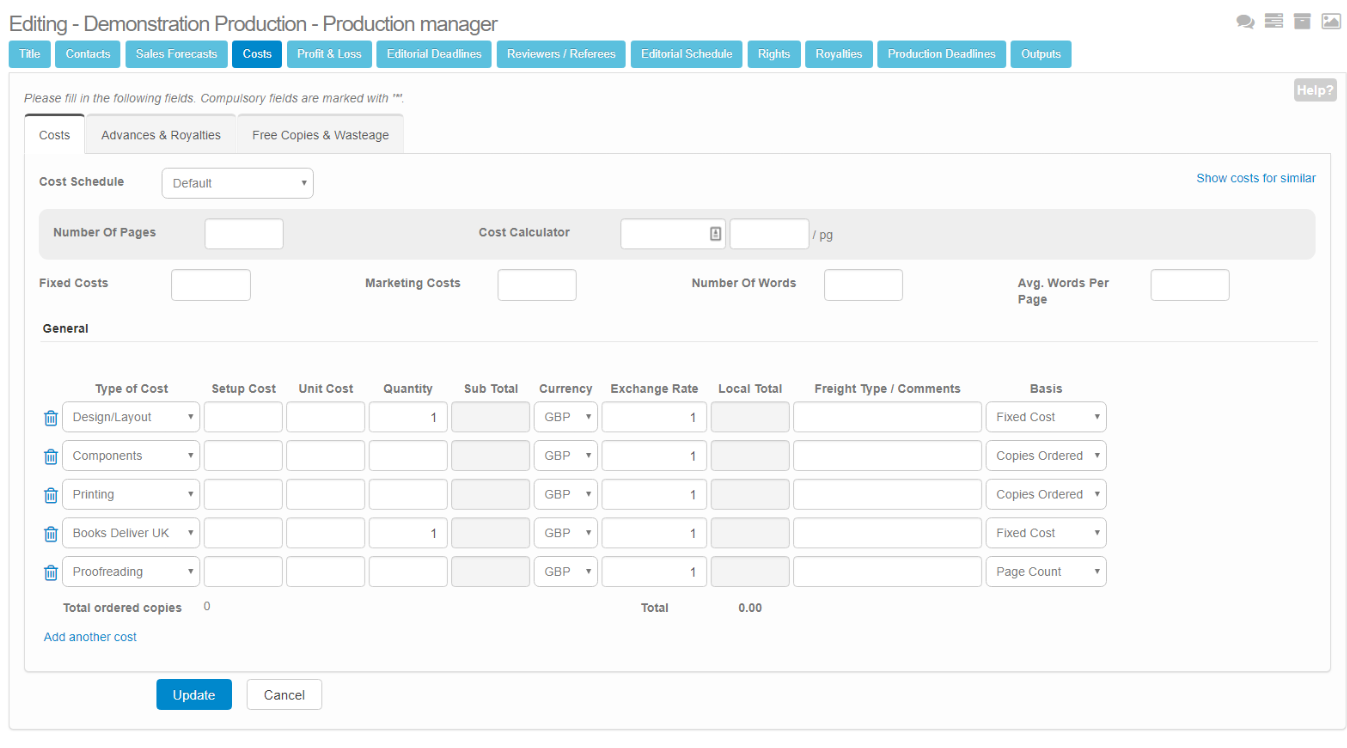The height and width of the screenshot is (748, 1347).
Task: Switch to the Profit & Loss tab
Action: tap(329, 54)
